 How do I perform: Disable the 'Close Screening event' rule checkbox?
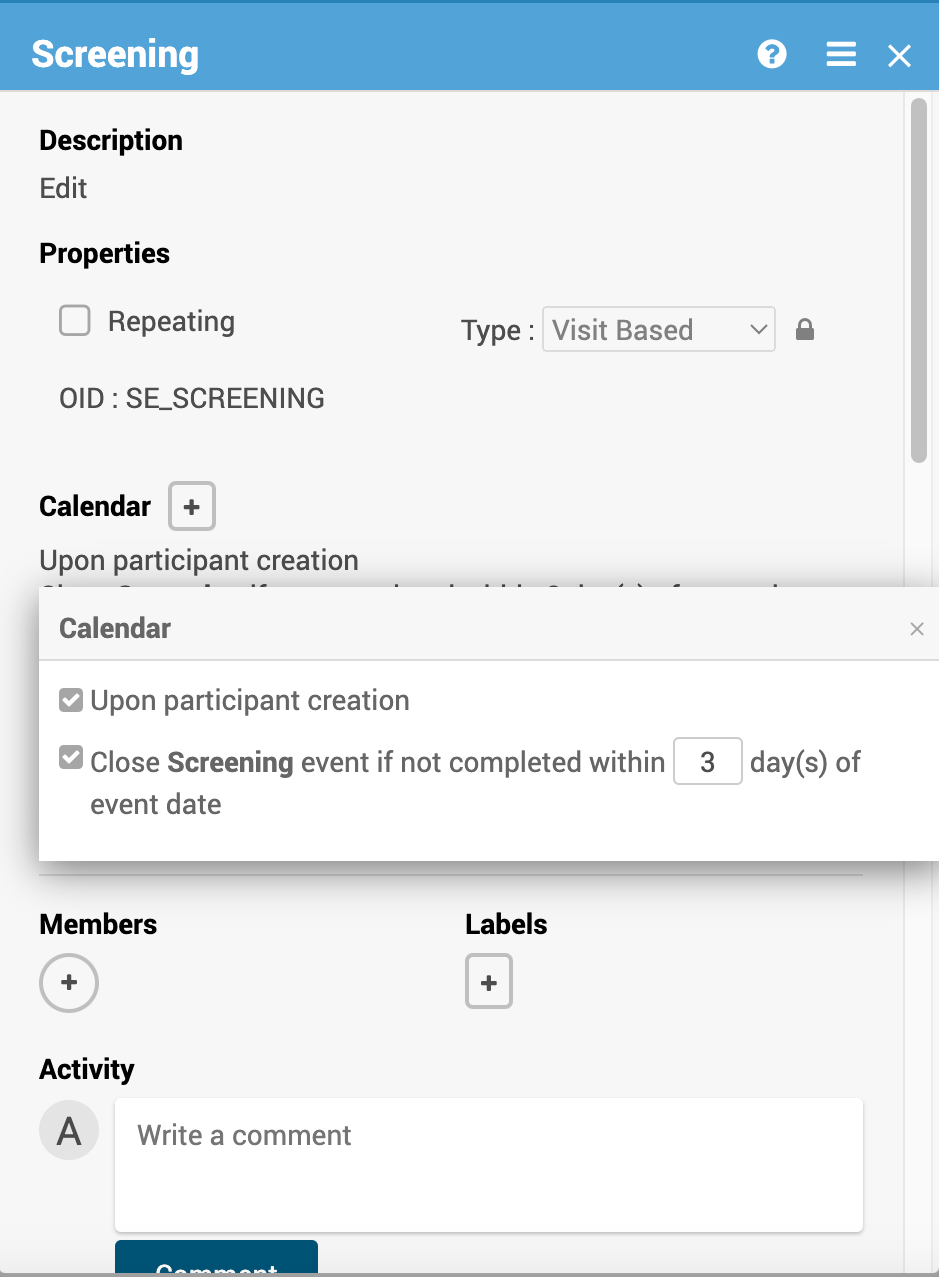pos(70,757)
